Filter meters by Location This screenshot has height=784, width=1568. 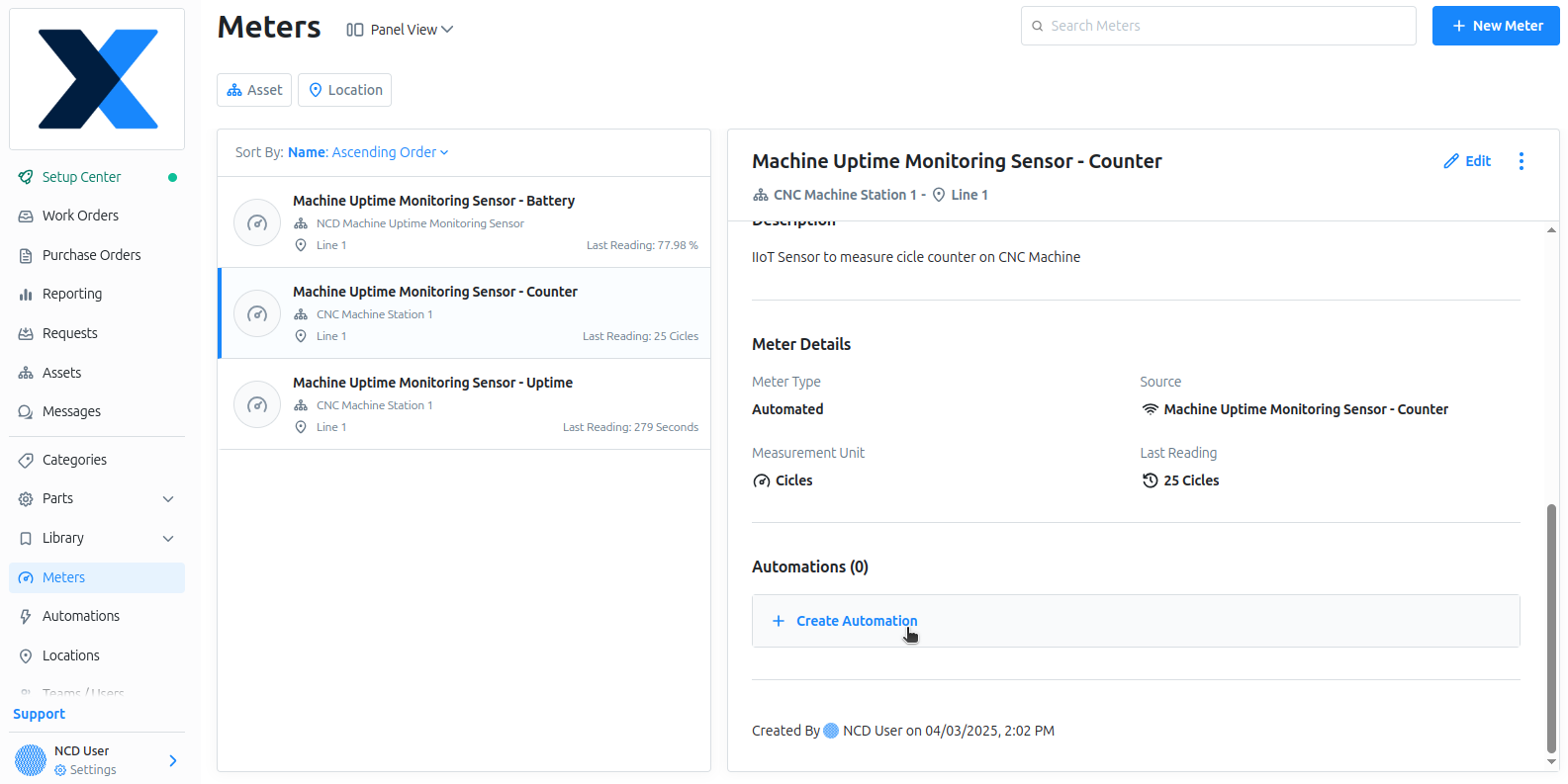344,90
